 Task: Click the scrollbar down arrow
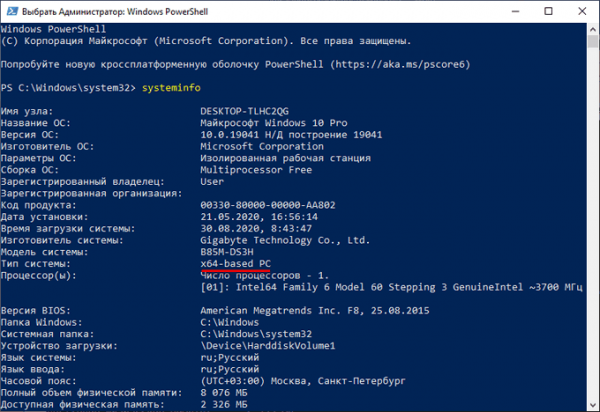point(593,405)
